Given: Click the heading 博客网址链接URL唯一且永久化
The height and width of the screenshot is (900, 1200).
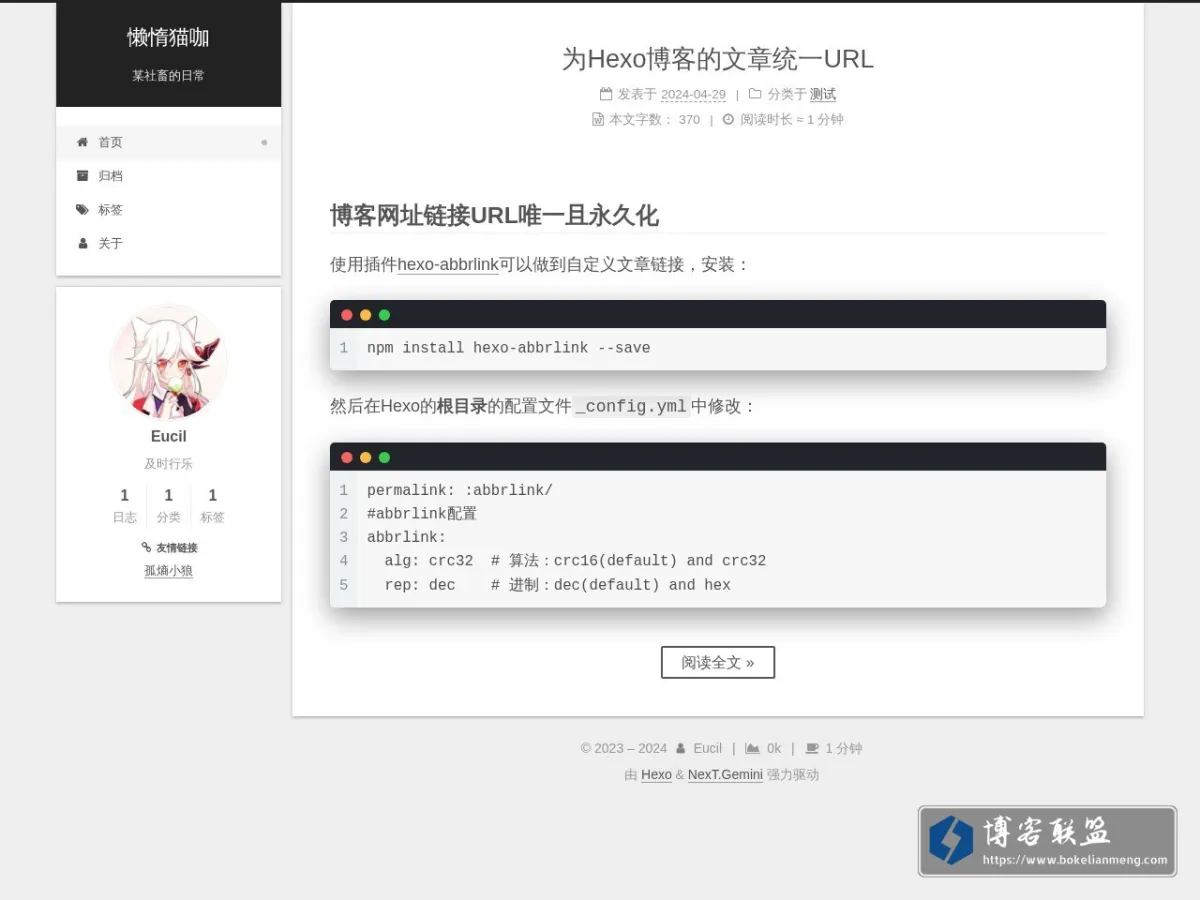Looking at the screenshot, I should (494, 216).
